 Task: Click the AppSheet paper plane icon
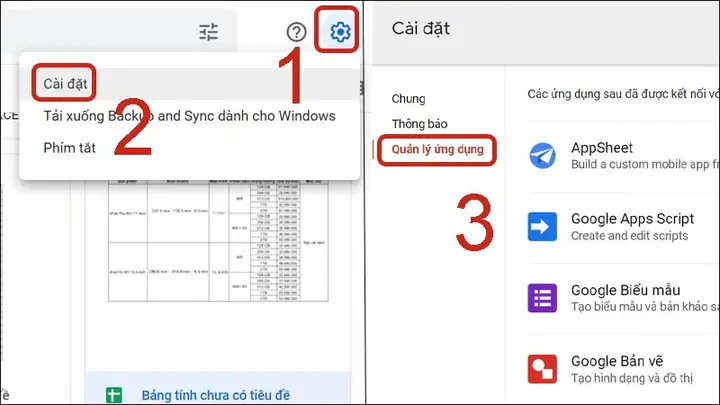tap(542, 156)
